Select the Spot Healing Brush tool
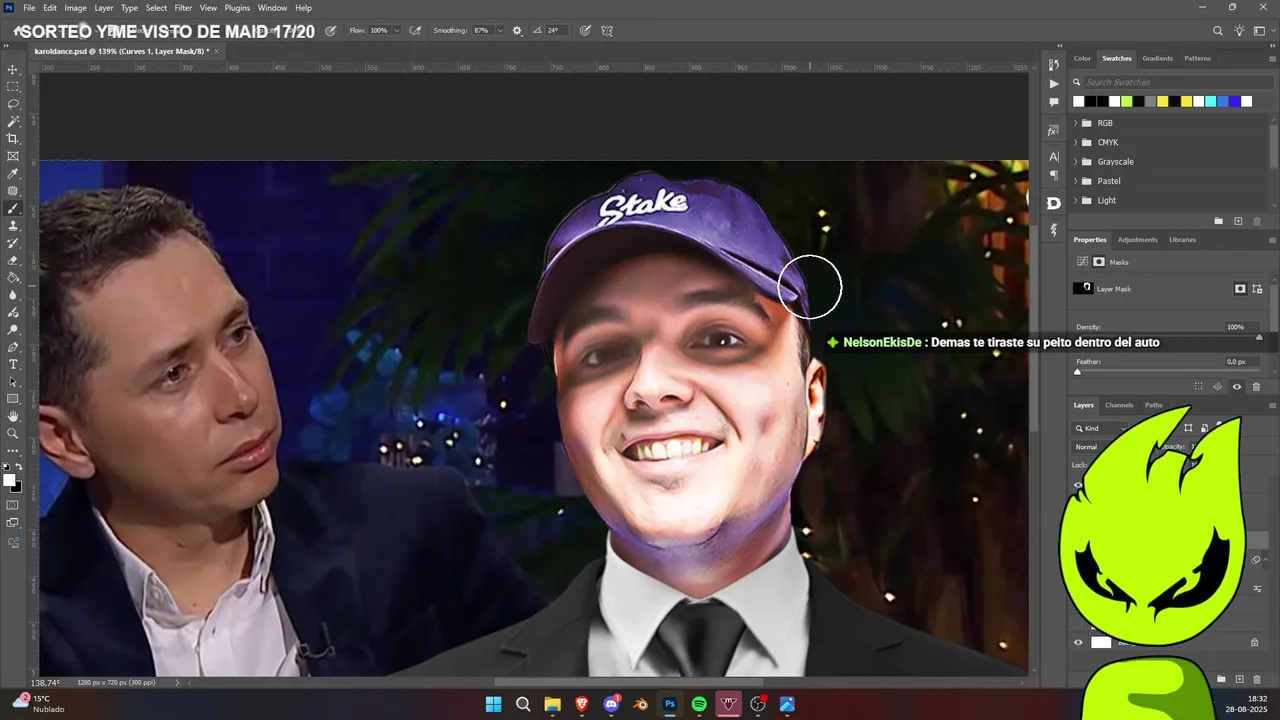The image size is (1280, 720). click(x=13, y=191)
